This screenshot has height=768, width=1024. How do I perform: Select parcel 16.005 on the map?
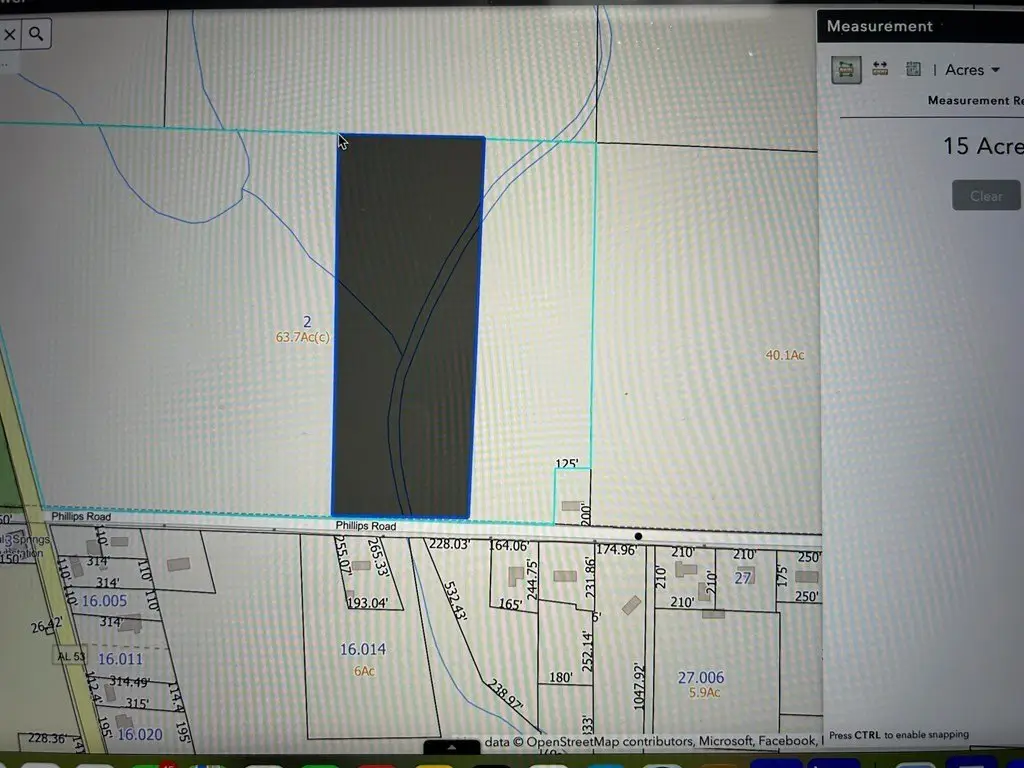[104, 601]
